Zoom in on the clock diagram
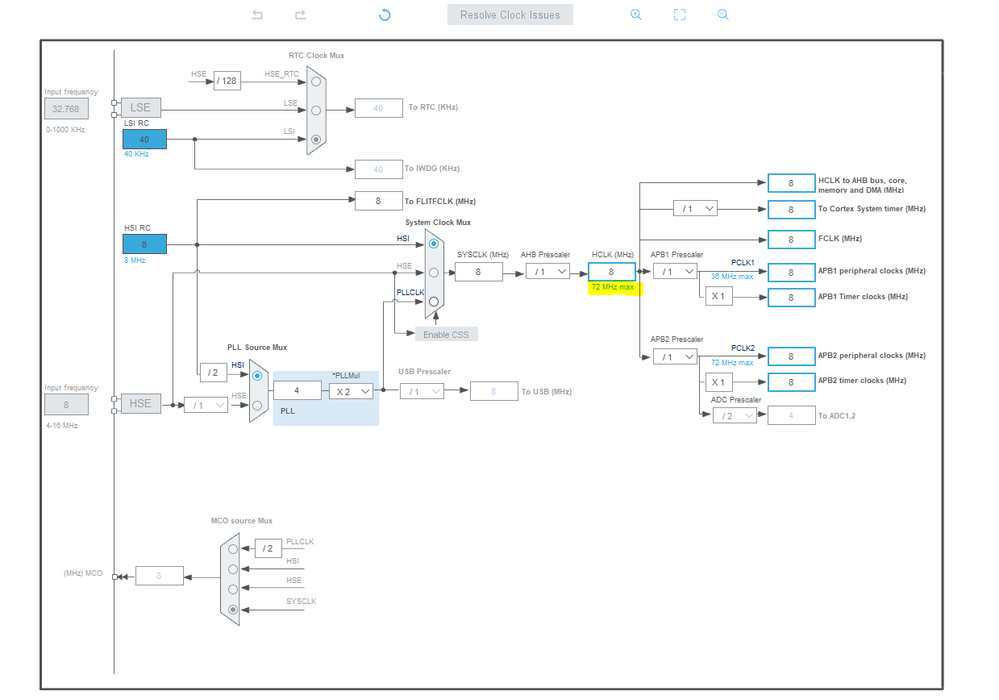 [x=636, y=15]
